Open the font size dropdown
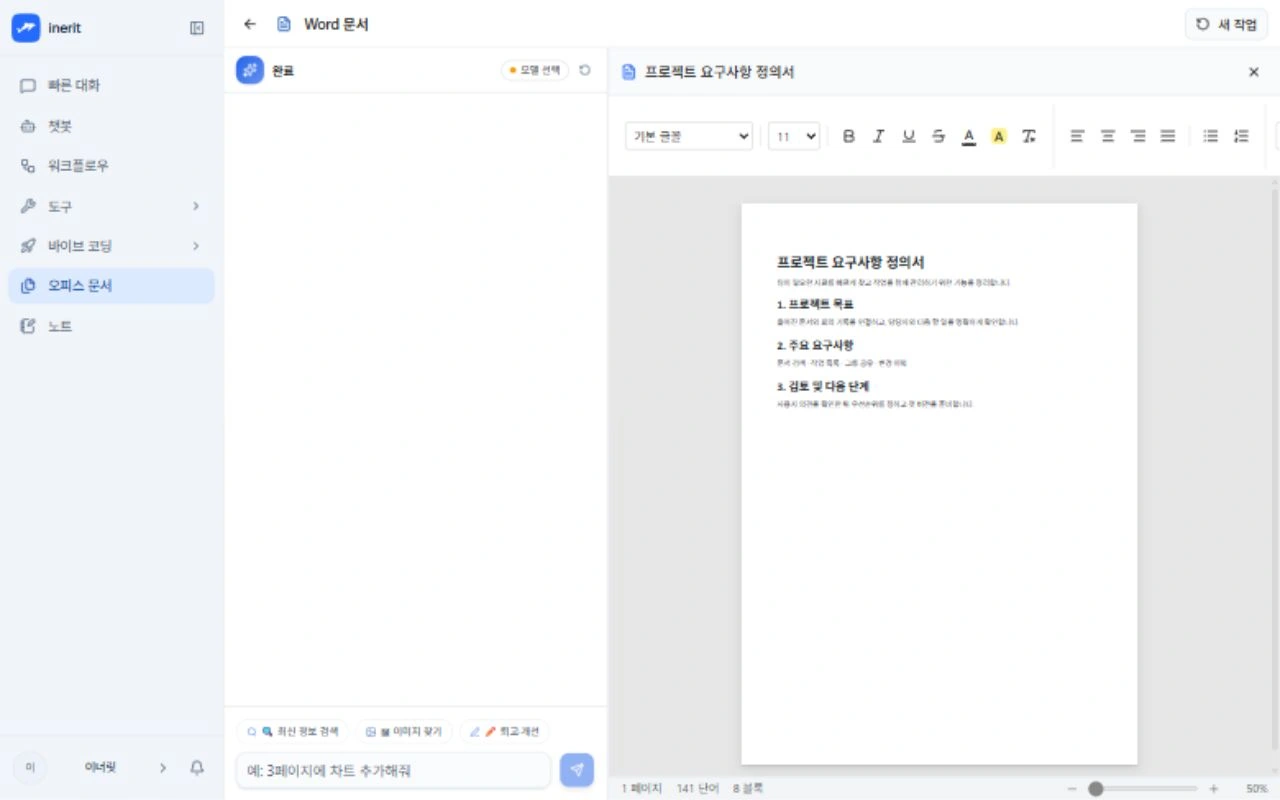The width and height of the screenshot is (1280, 800). pyautogui.click(x=794, y=136)
